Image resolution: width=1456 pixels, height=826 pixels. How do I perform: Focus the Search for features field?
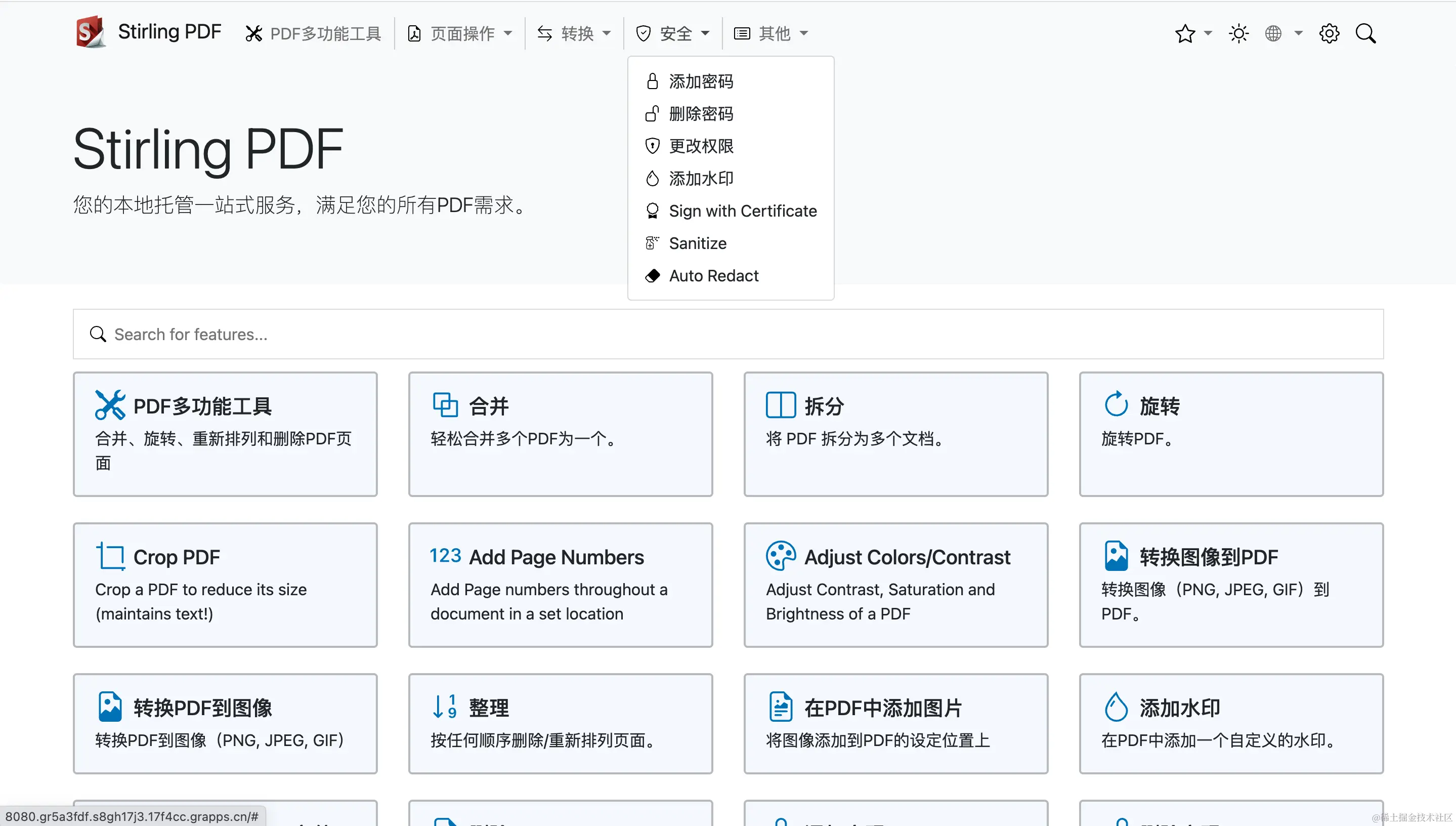pyautogui.click(x=728, y=334)
